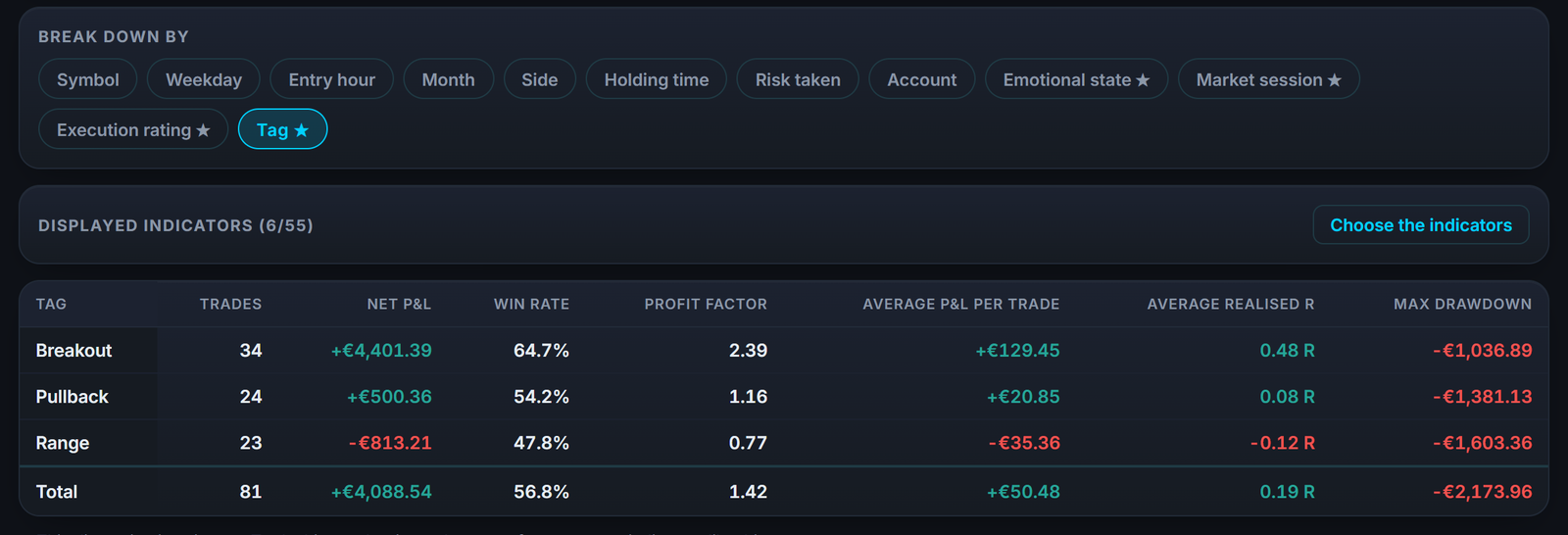Switch breakdown to Month
The height and width of the screenshot is (535, 1568).
449,79
